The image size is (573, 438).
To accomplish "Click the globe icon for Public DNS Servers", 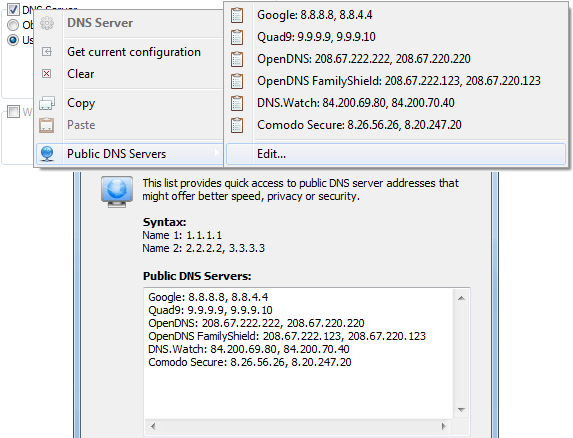I will coord(47,154).
